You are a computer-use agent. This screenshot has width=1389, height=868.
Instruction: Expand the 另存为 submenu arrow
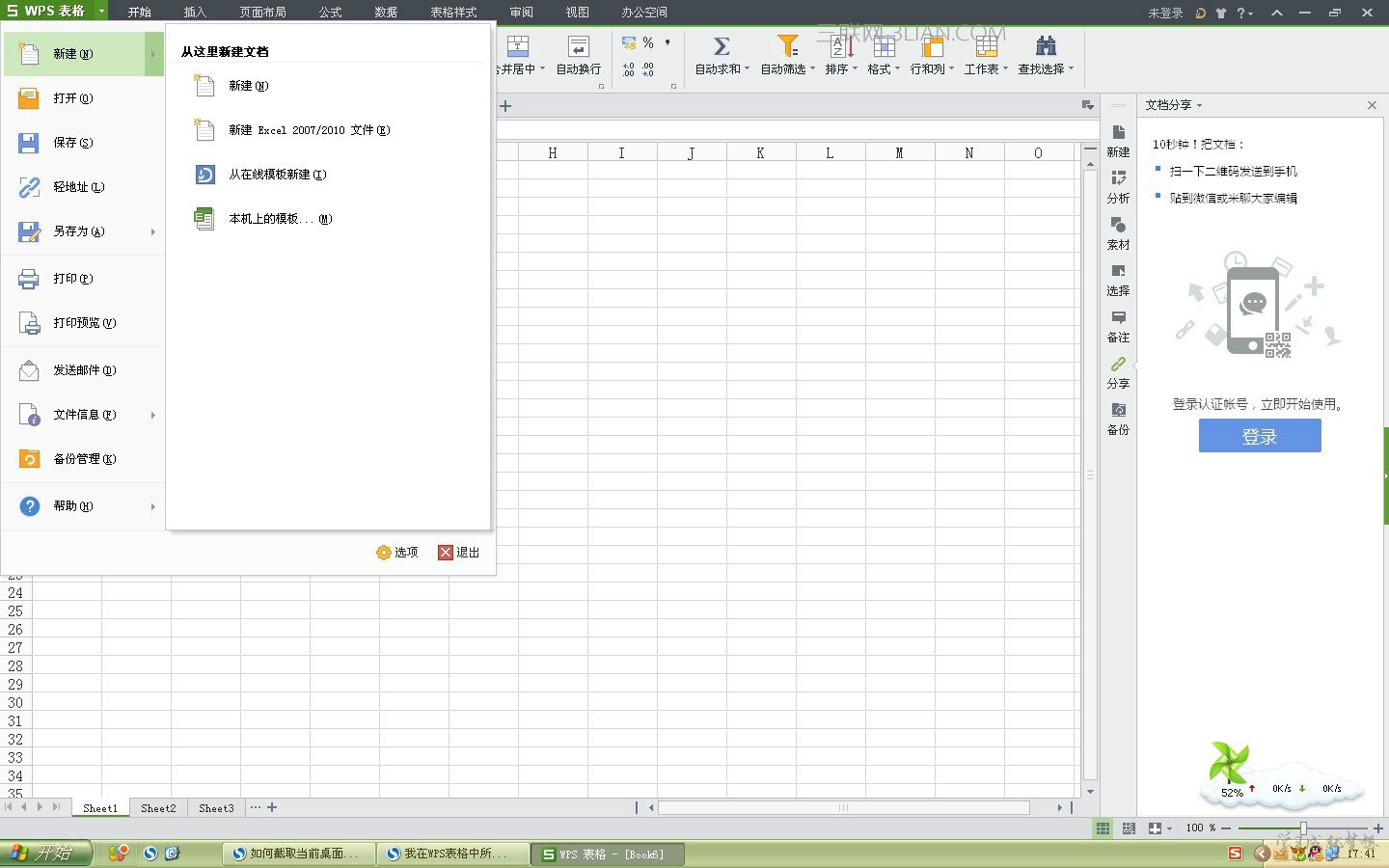152,231
